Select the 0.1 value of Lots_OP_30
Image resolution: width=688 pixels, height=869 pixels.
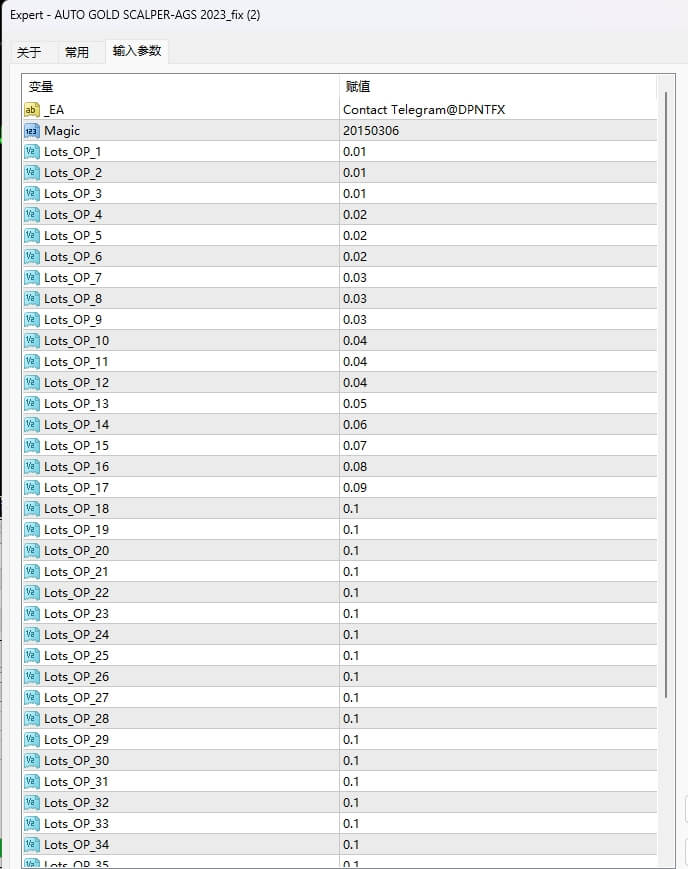(351, 761)
